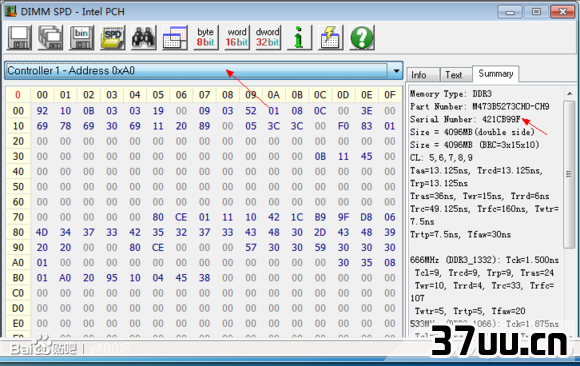Select byte 9F in row 70

343,217
